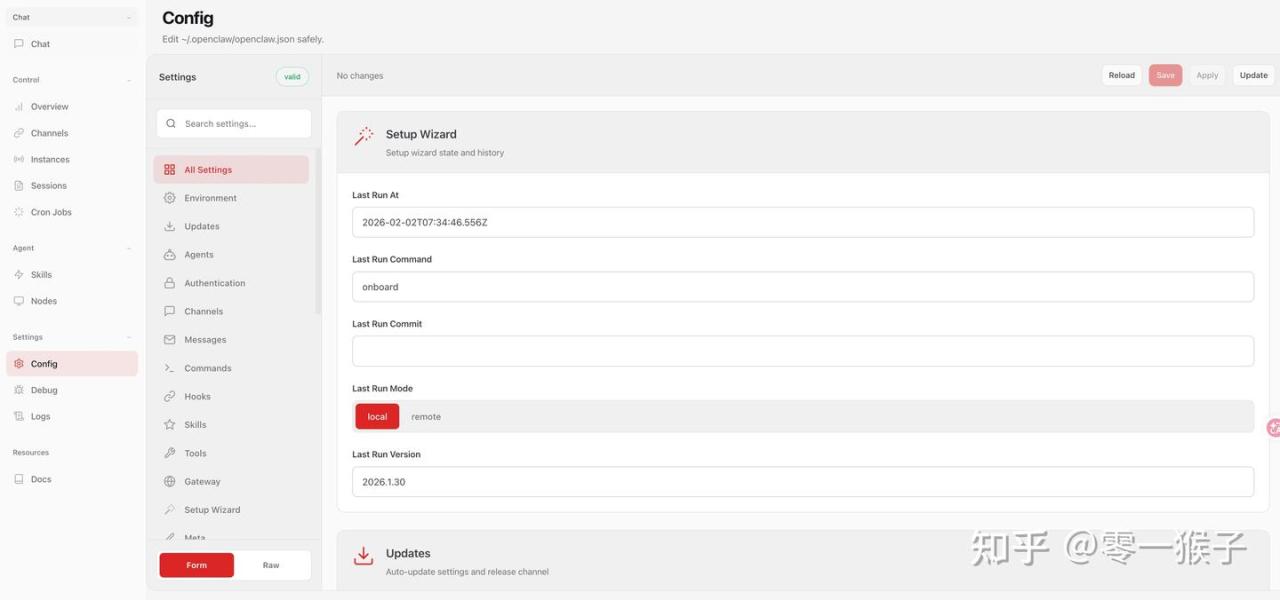
Task: Open Messages via the envelope icon
Action: coord(170,340)
